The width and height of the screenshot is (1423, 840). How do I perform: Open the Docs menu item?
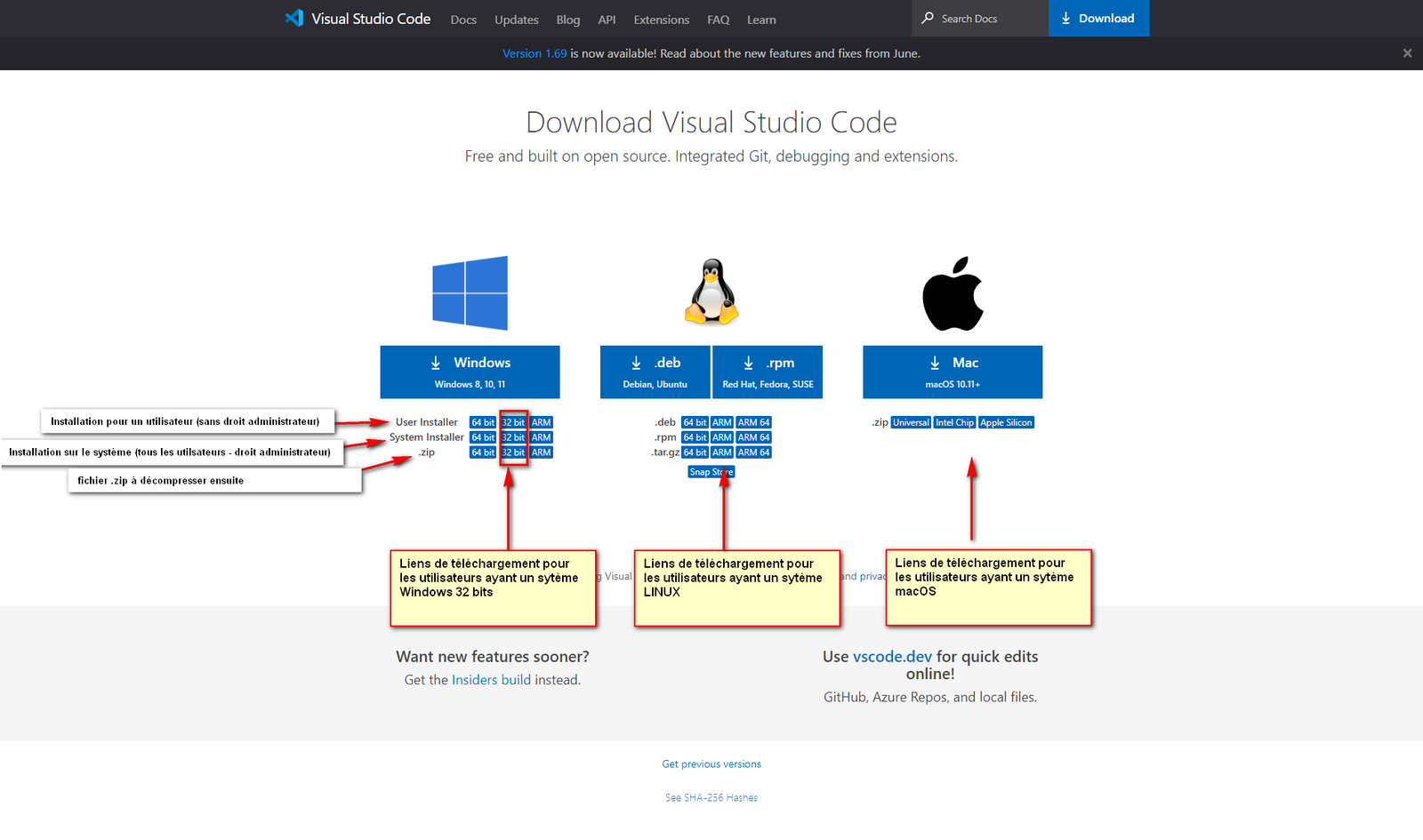pyautogui.click(x=463, y=20)
